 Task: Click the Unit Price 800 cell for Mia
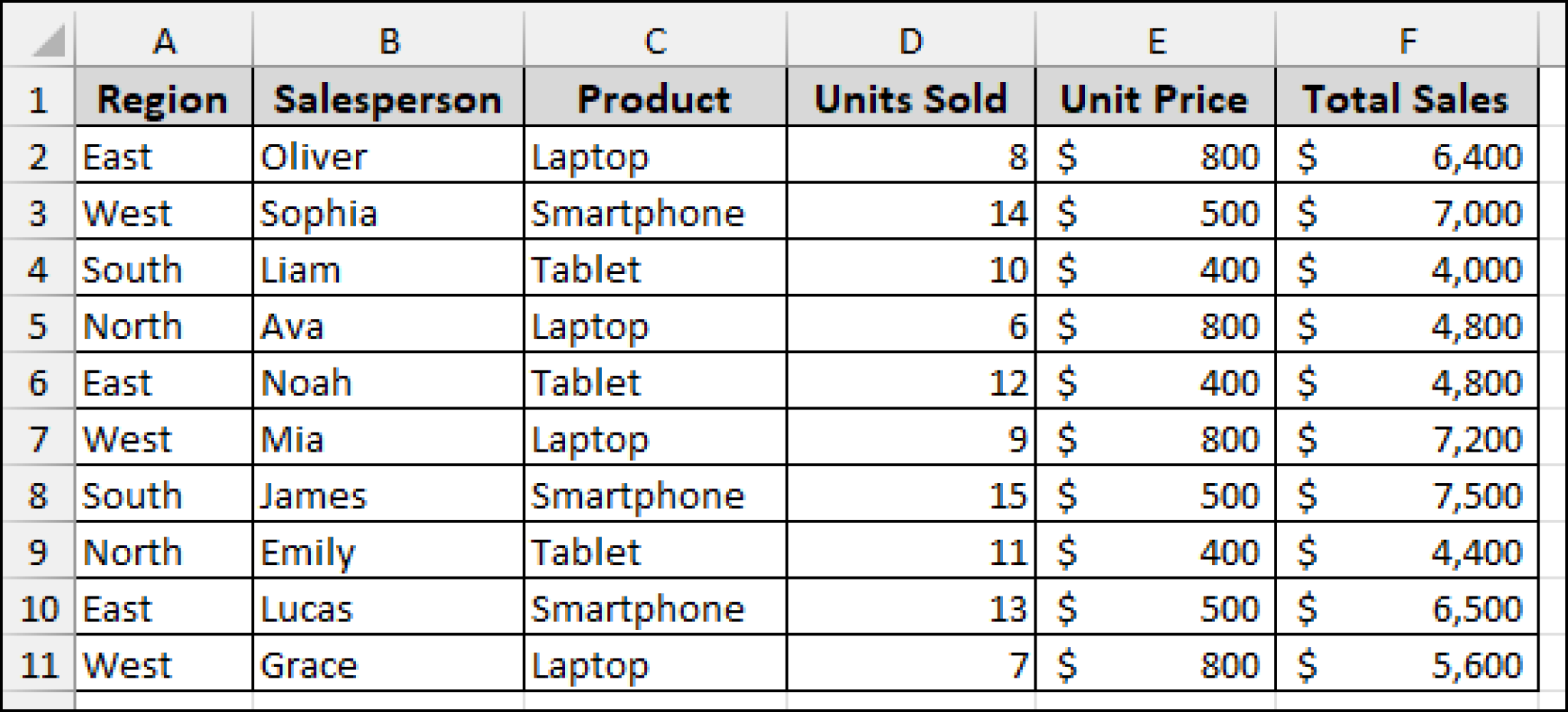point(1156,439)
